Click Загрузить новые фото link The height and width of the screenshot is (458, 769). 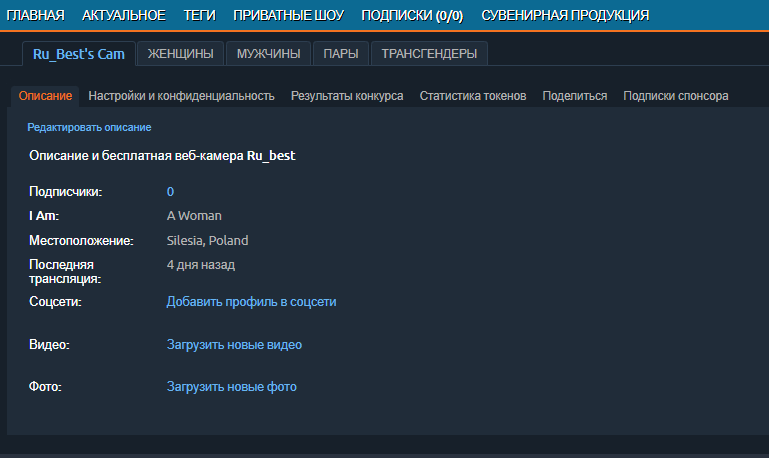(x=231, y=387)
